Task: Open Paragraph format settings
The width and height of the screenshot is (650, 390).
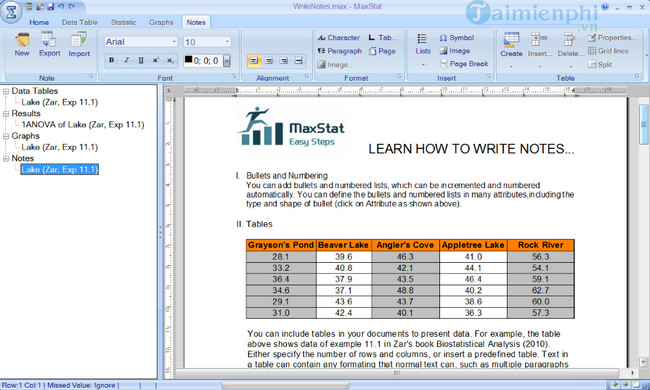Action: click(340, 51)
